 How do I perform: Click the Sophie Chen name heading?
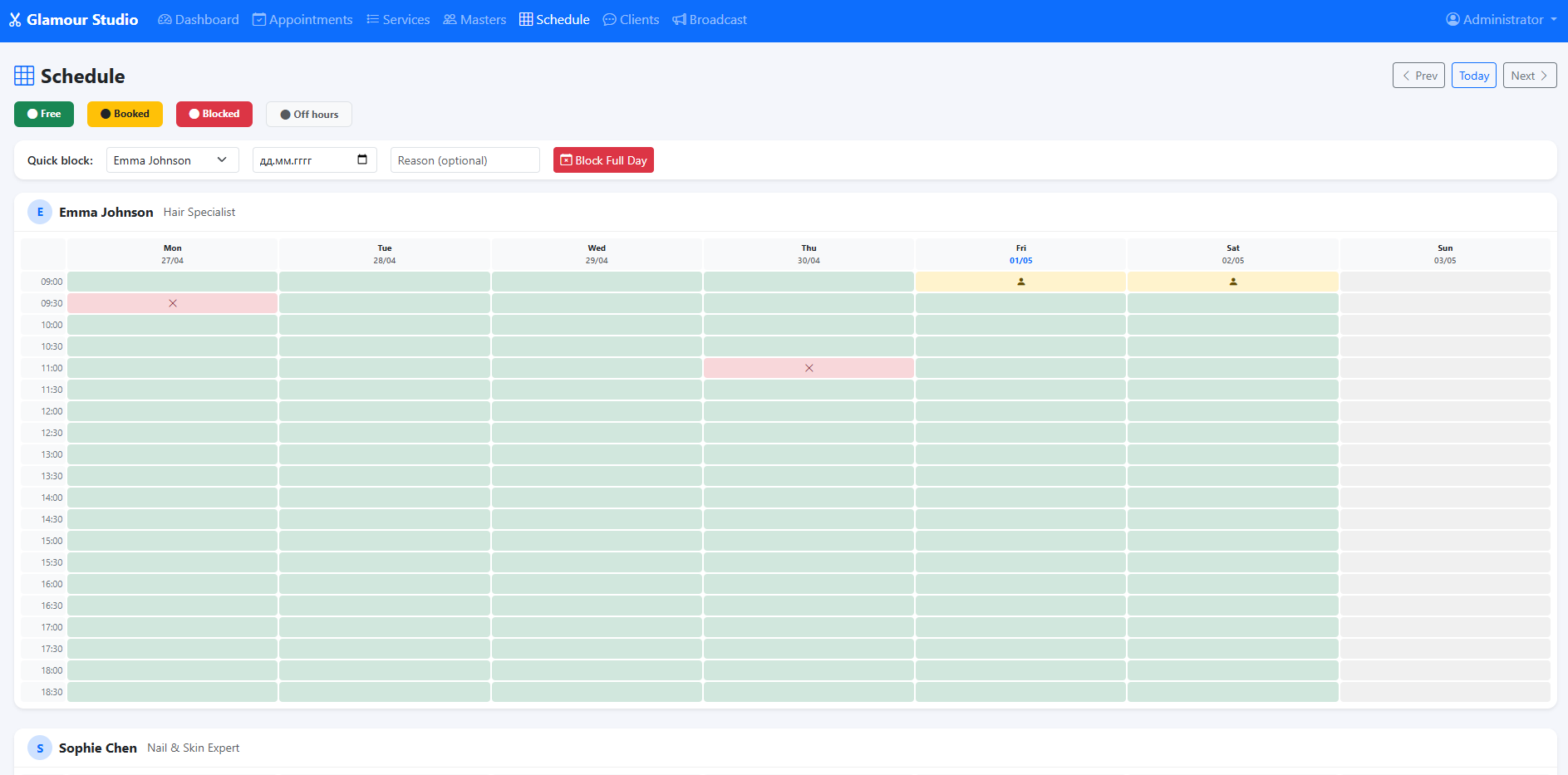[x=98, y=748]
